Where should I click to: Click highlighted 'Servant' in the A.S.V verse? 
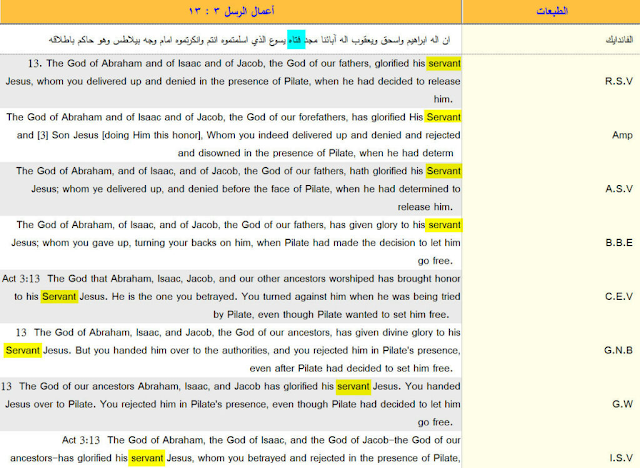point(443,171)
